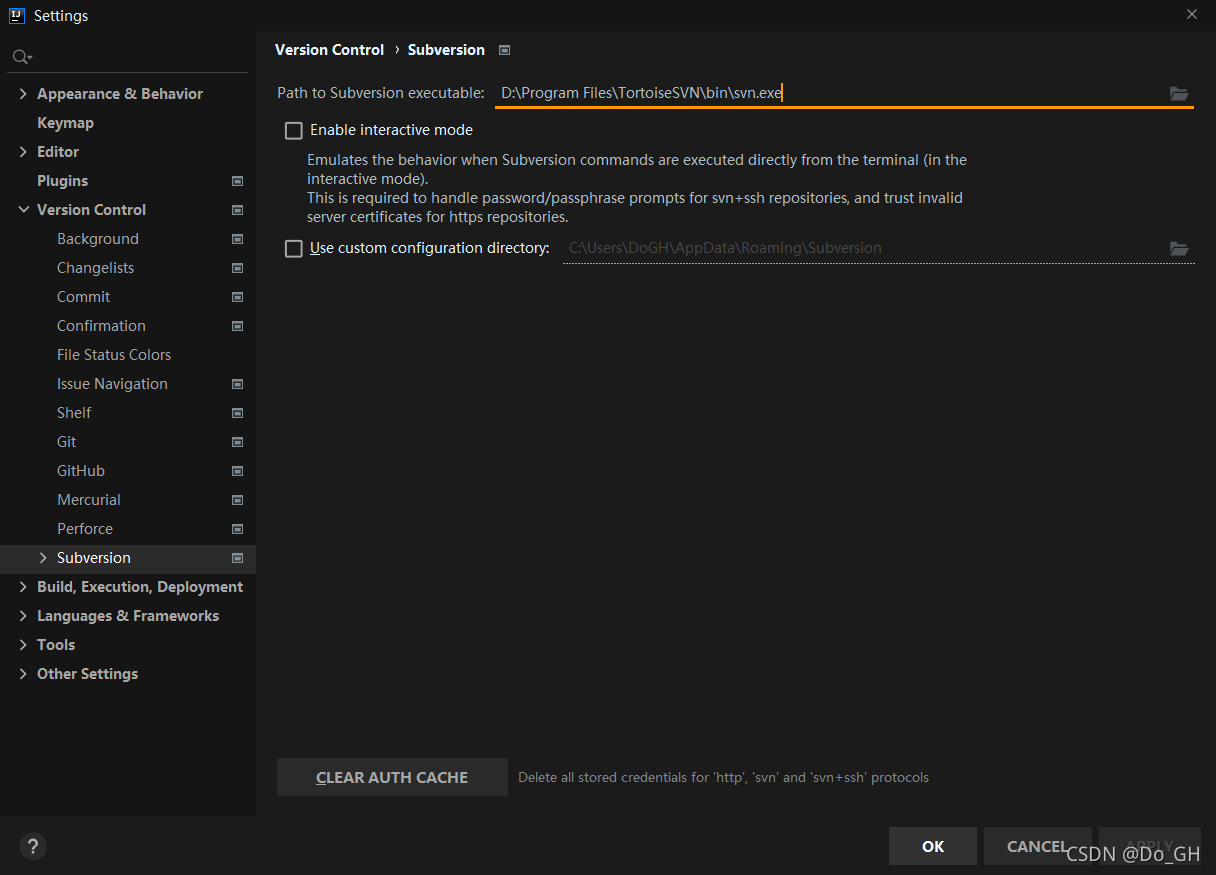Click the folder browse icon for Subversion executable path

click(1179, 93)
